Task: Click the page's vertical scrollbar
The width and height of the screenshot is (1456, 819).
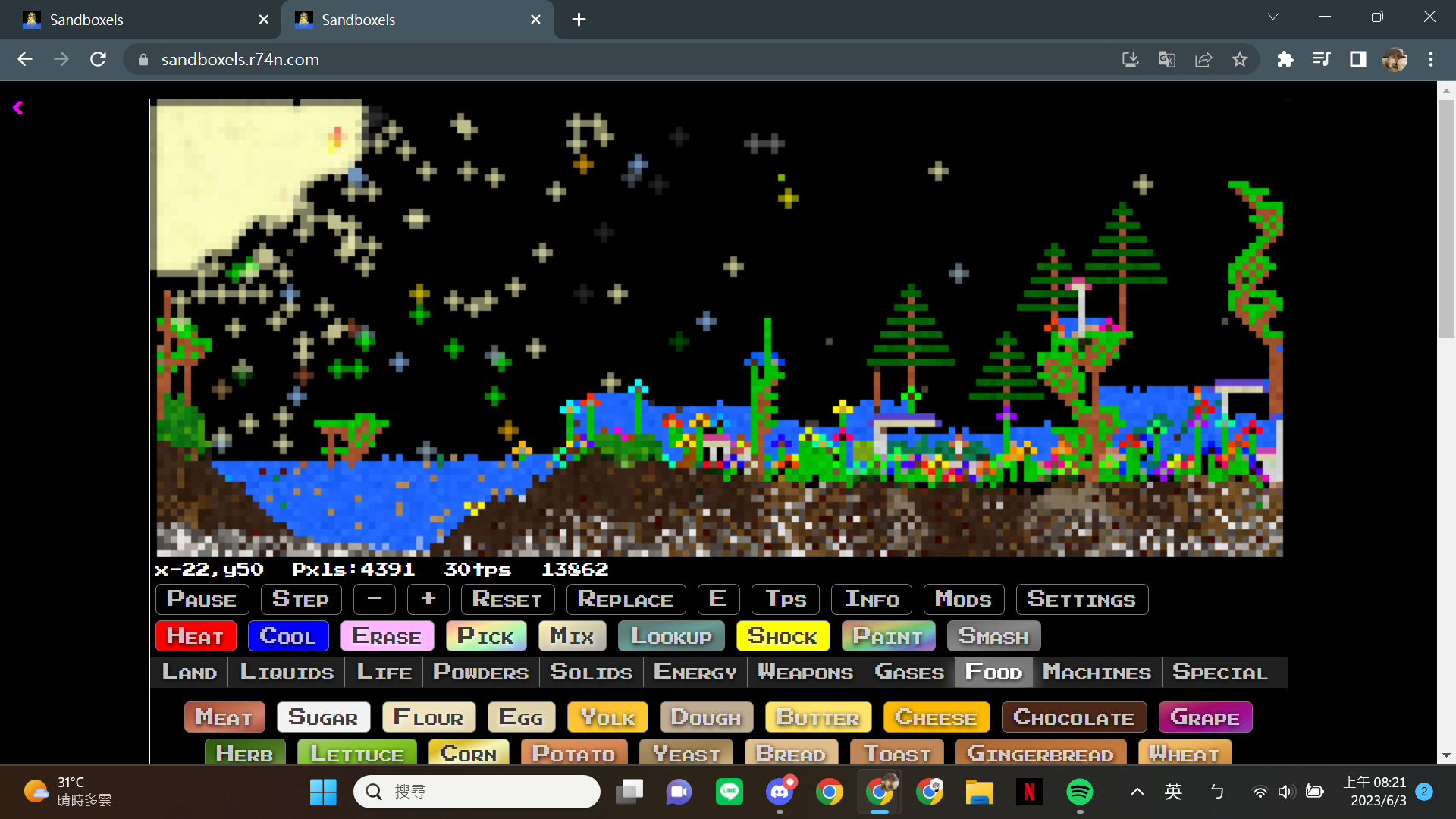Action: tap(1445, 220)
